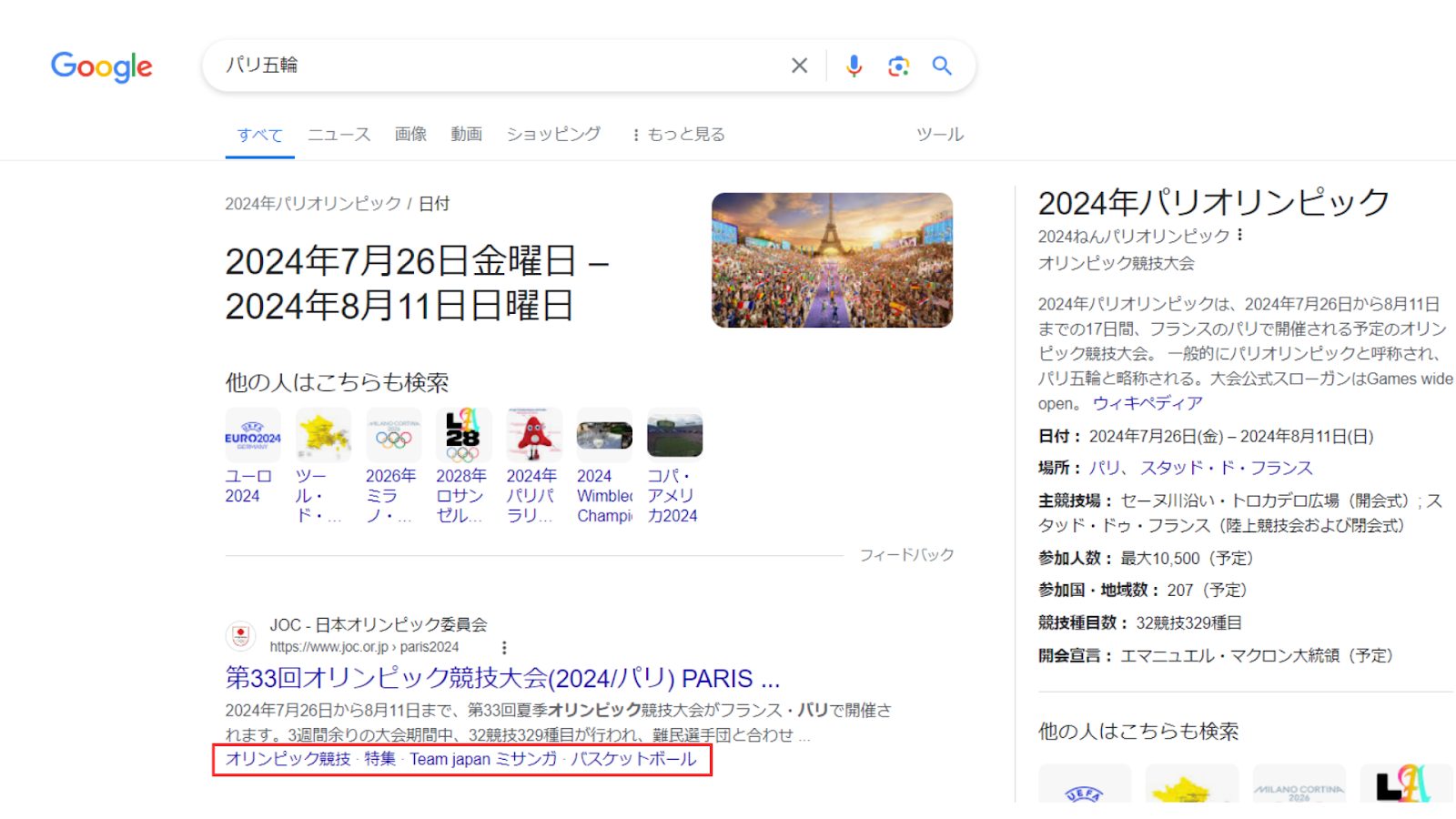
Task: Click the right panel 他の人はこちらも検索 heading
Action: [1138, 732]
